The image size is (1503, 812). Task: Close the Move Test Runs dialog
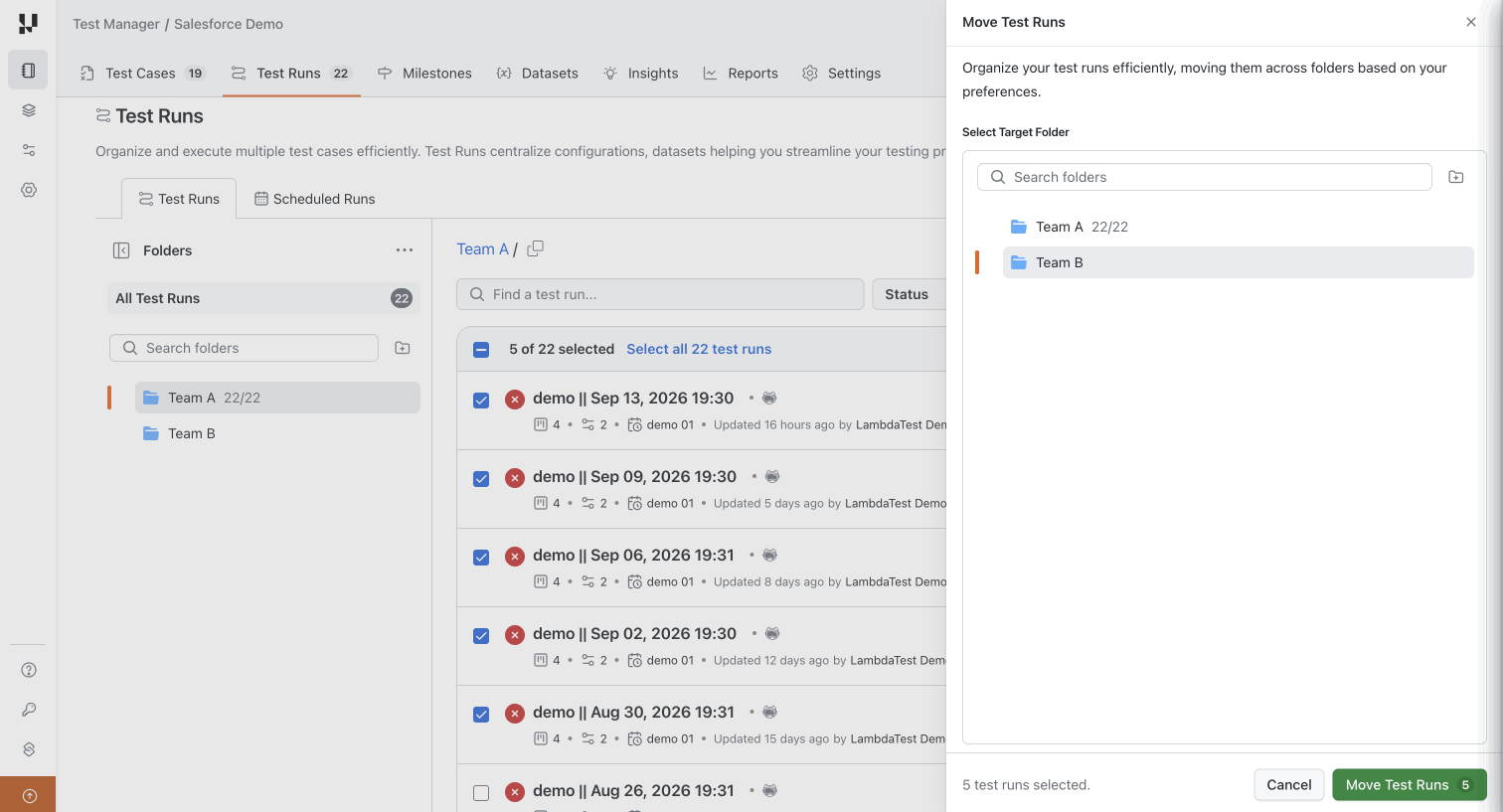[x=1471, y=22]
